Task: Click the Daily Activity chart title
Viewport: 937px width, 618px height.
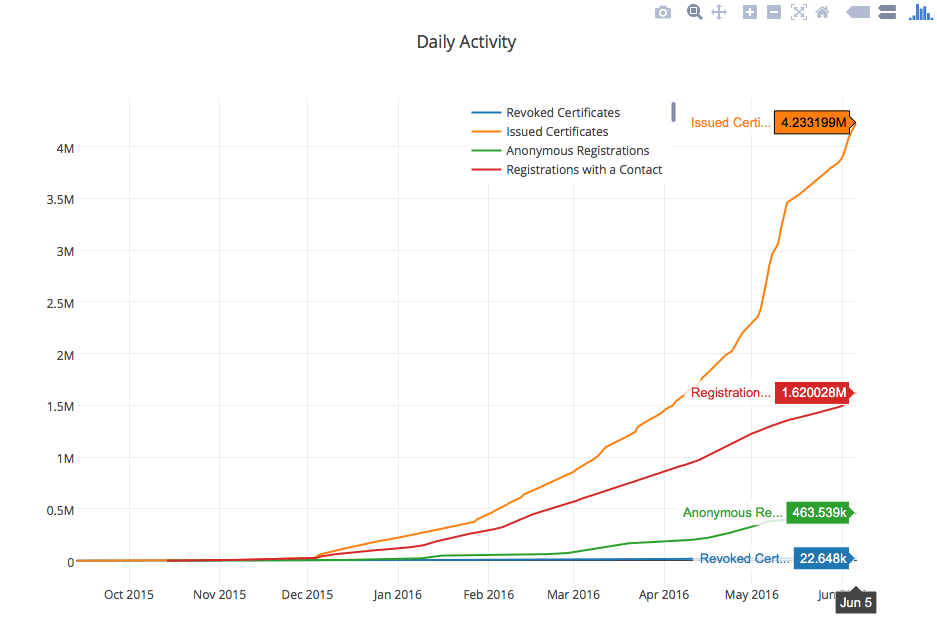Action: click(466, 42)
